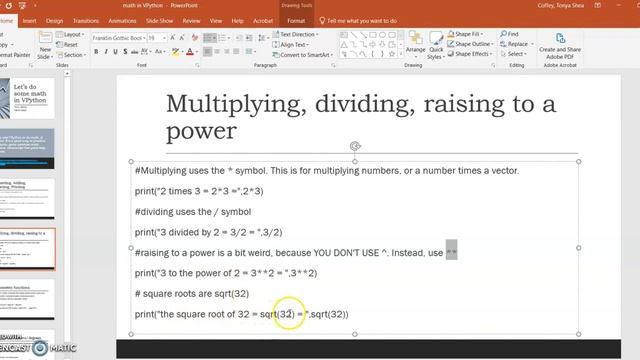Open the Columns dropdown
The height and width of the screenshot is (360, 640).
click(250, 51)
